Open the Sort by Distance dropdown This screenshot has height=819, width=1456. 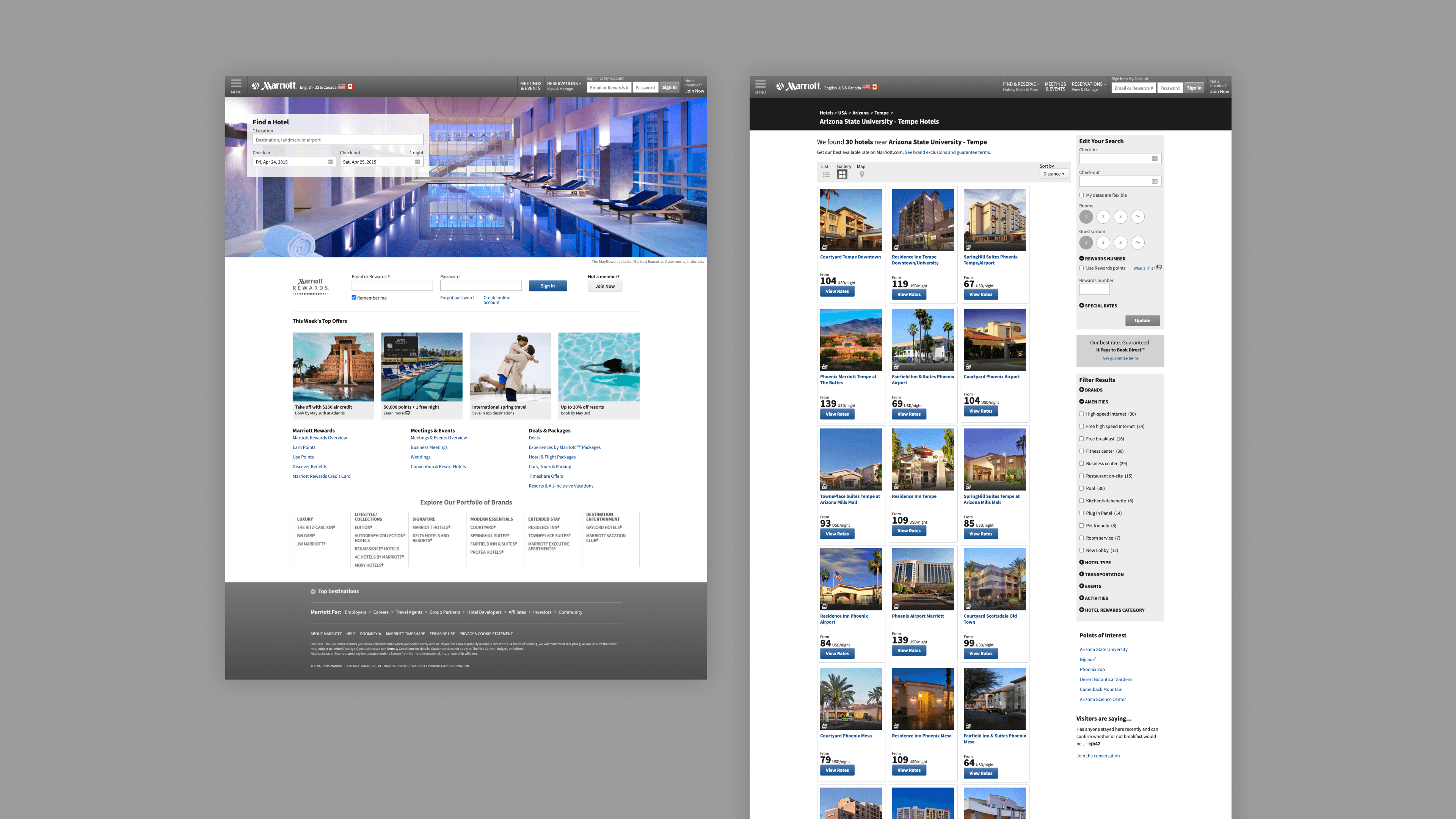pyautogui.click(x=1053, y=174)
